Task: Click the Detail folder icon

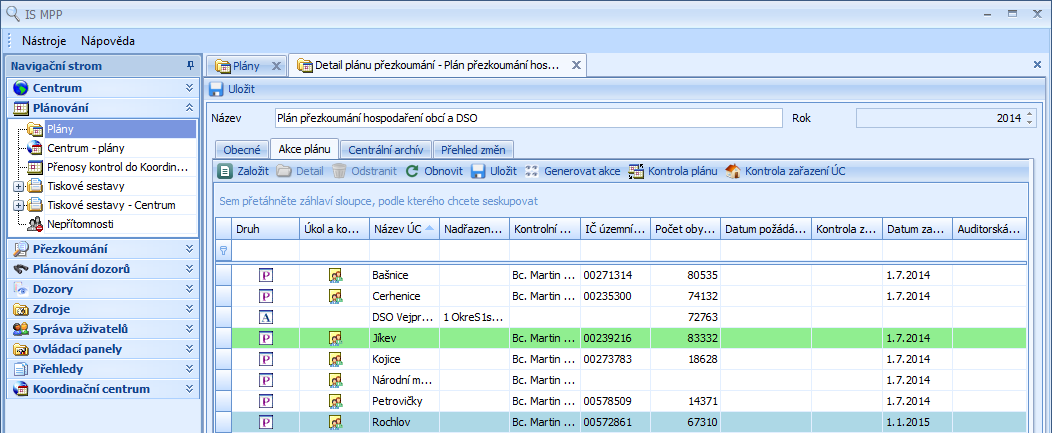Action: point(284,171)
